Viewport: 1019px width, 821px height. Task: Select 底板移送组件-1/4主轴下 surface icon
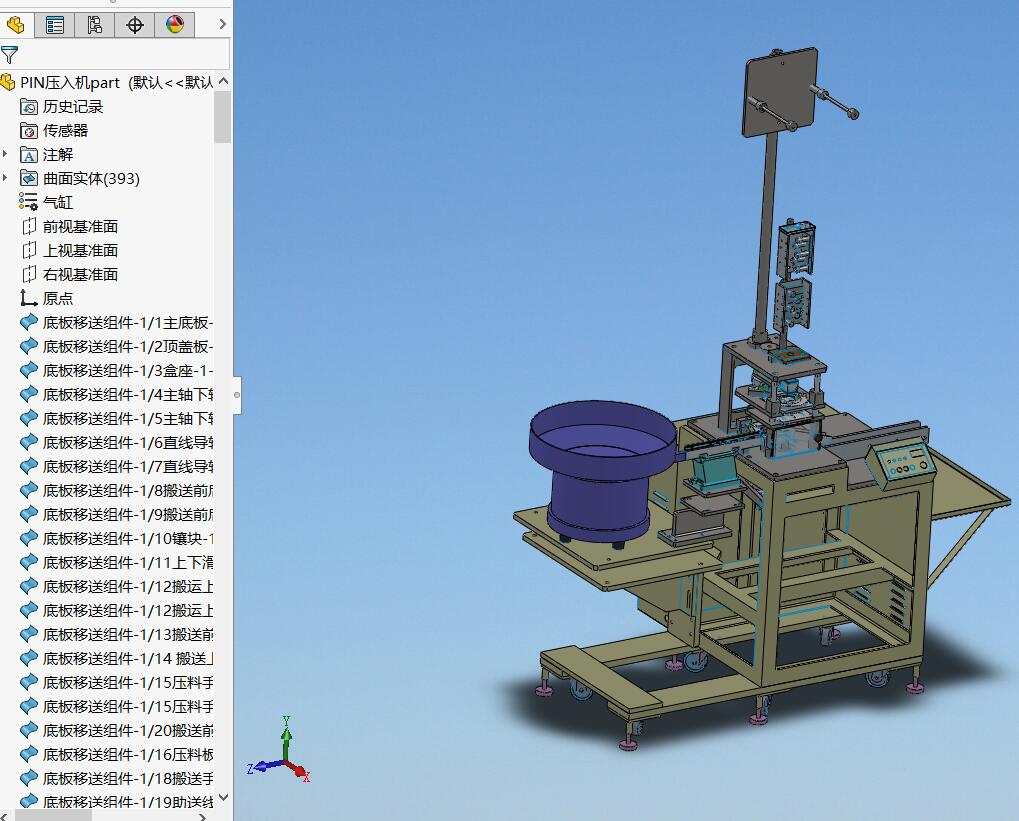click(x=29, y=395)
